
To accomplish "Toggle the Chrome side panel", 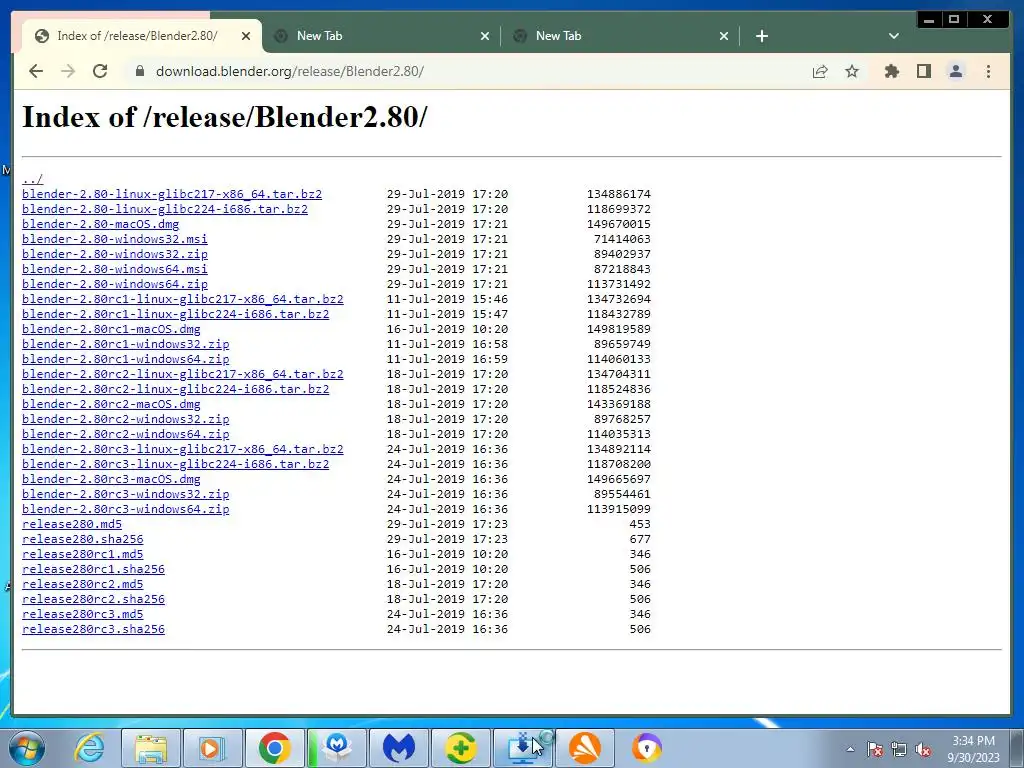I will (923, 71).
